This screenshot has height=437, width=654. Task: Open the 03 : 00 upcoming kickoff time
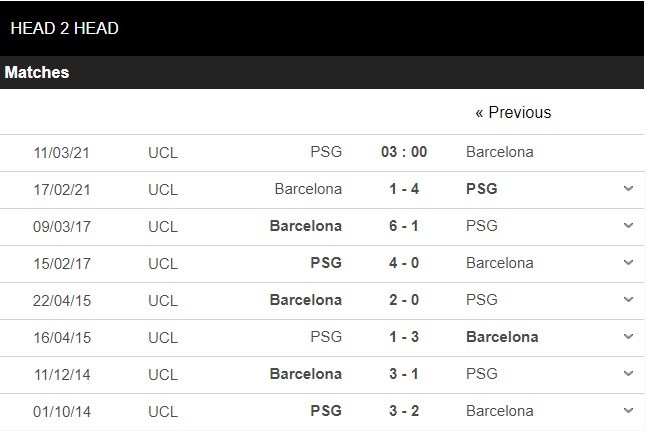pos(404,152)
